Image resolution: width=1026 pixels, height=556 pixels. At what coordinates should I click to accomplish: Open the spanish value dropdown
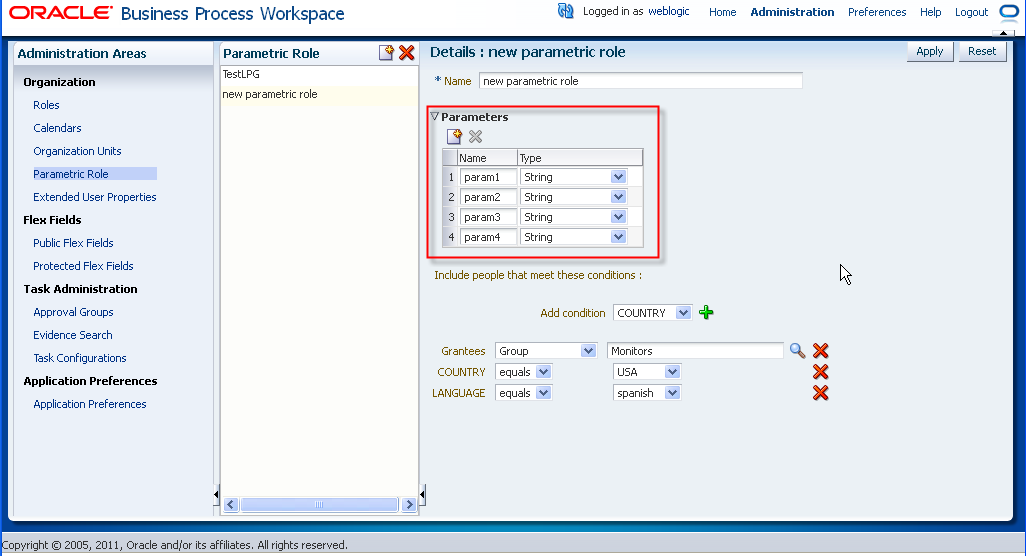coord(672,392)
